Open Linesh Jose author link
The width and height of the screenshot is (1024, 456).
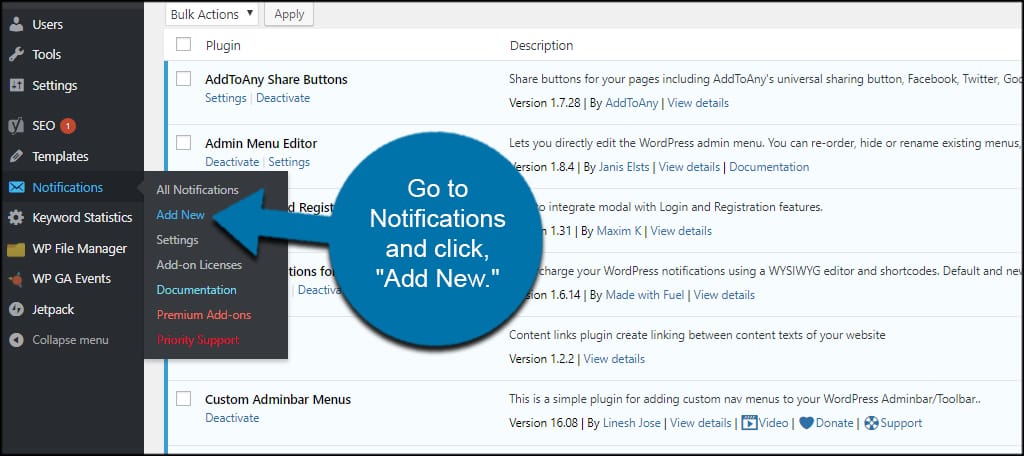coord(632,423)
